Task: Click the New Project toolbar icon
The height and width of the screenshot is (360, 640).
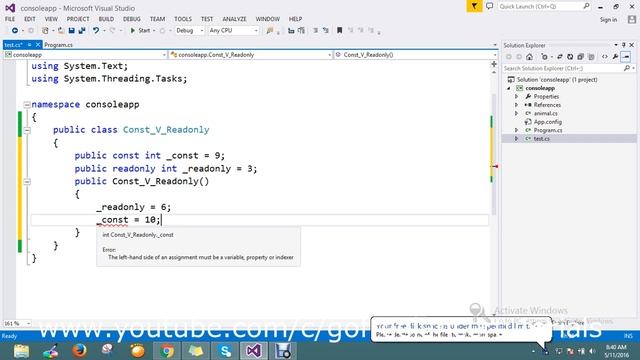Action: point(45,31)
